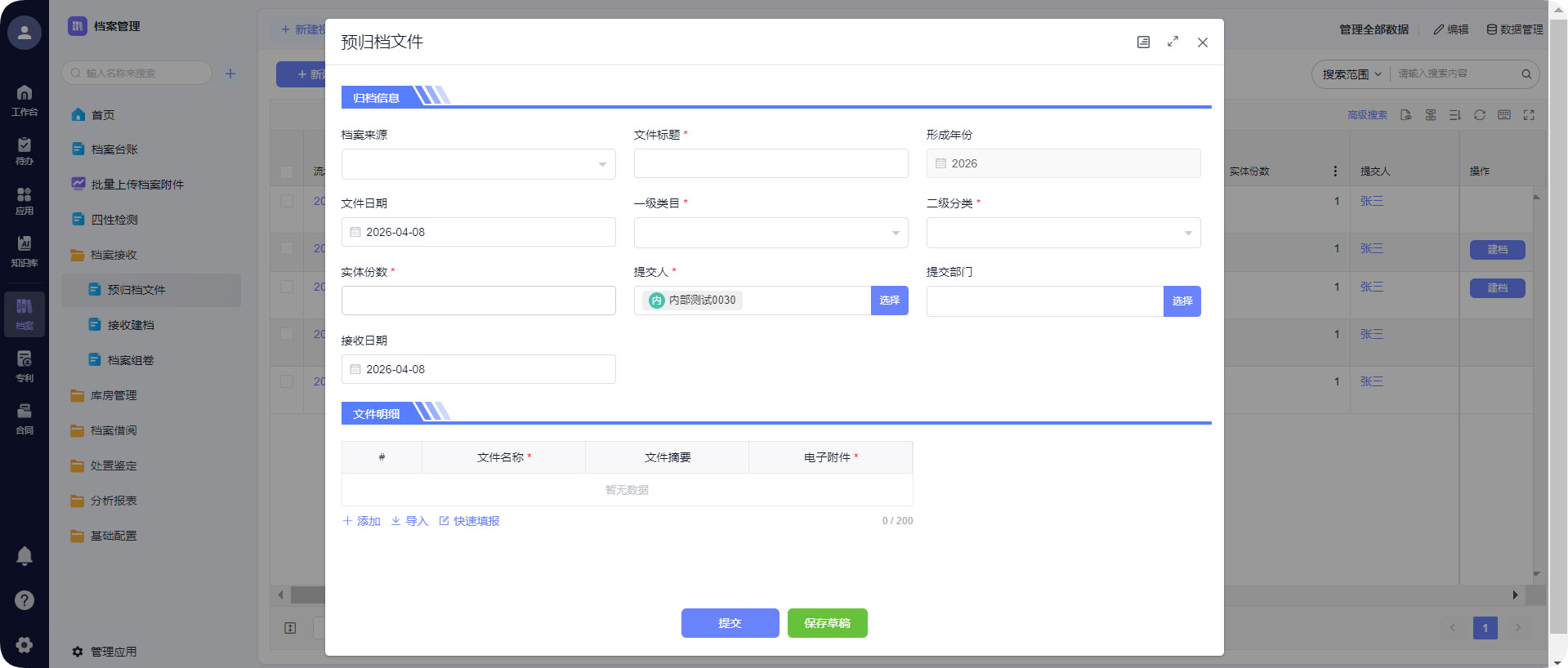The image size is (1568, 668).
Task: Click the search magnifier icon
Action: (x=1526, y=73)
